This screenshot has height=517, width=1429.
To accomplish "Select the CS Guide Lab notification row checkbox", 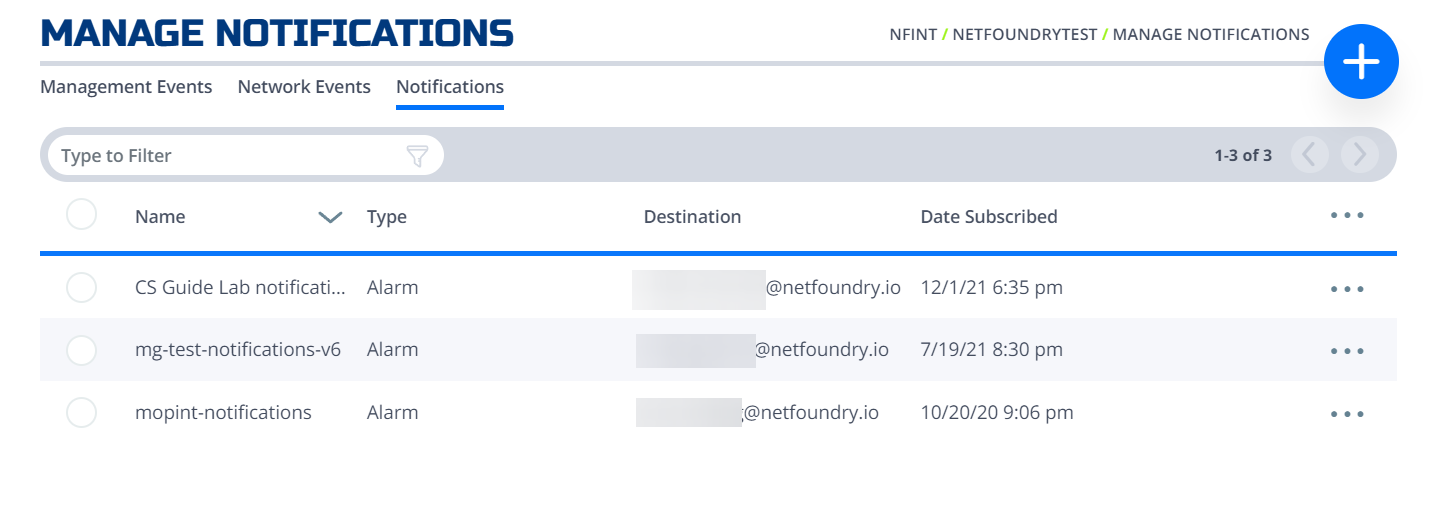I will click(81, 288).
